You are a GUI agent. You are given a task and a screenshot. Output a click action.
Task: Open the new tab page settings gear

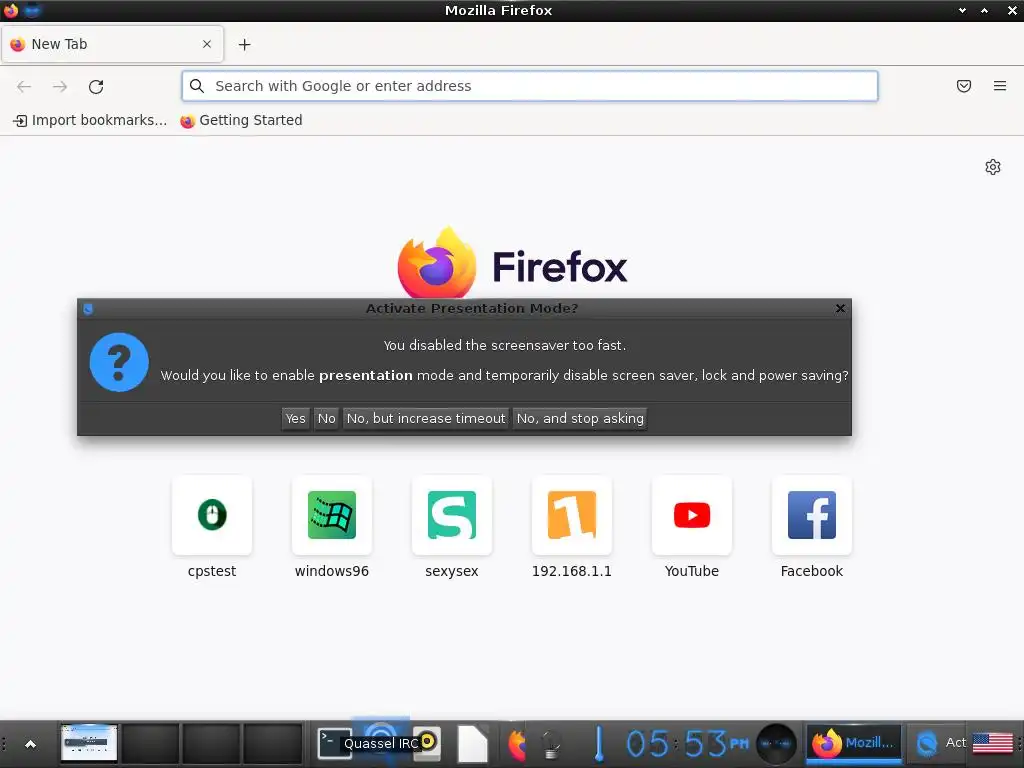click(993, 167)
